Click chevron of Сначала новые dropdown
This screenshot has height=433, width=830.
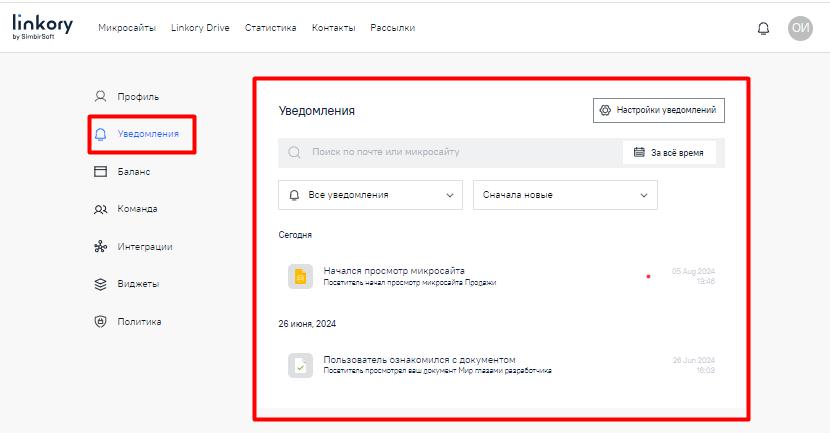coord(644,195)
